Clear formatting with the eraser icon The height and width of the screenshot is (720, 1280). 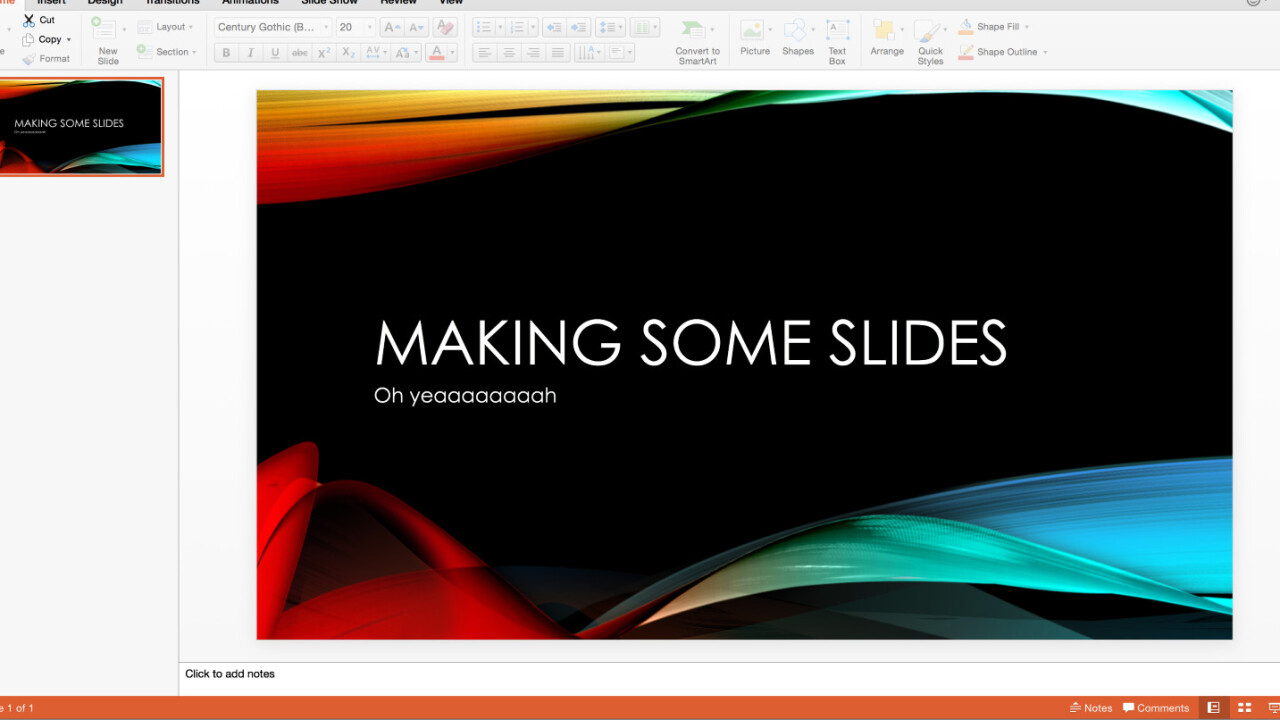pos(446,27)
